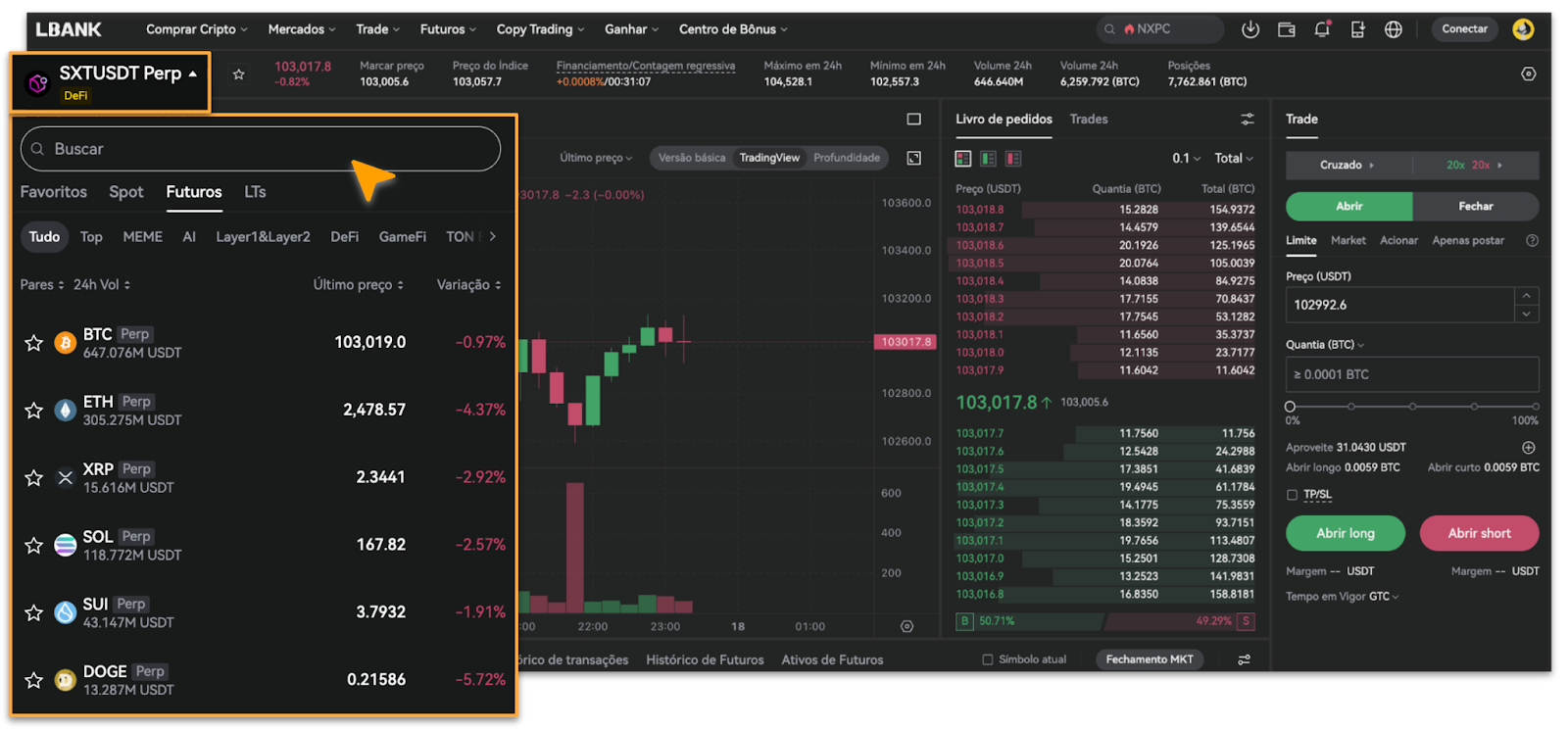
Task: Click Fechamento MKT button
Action: point(1150,659)
